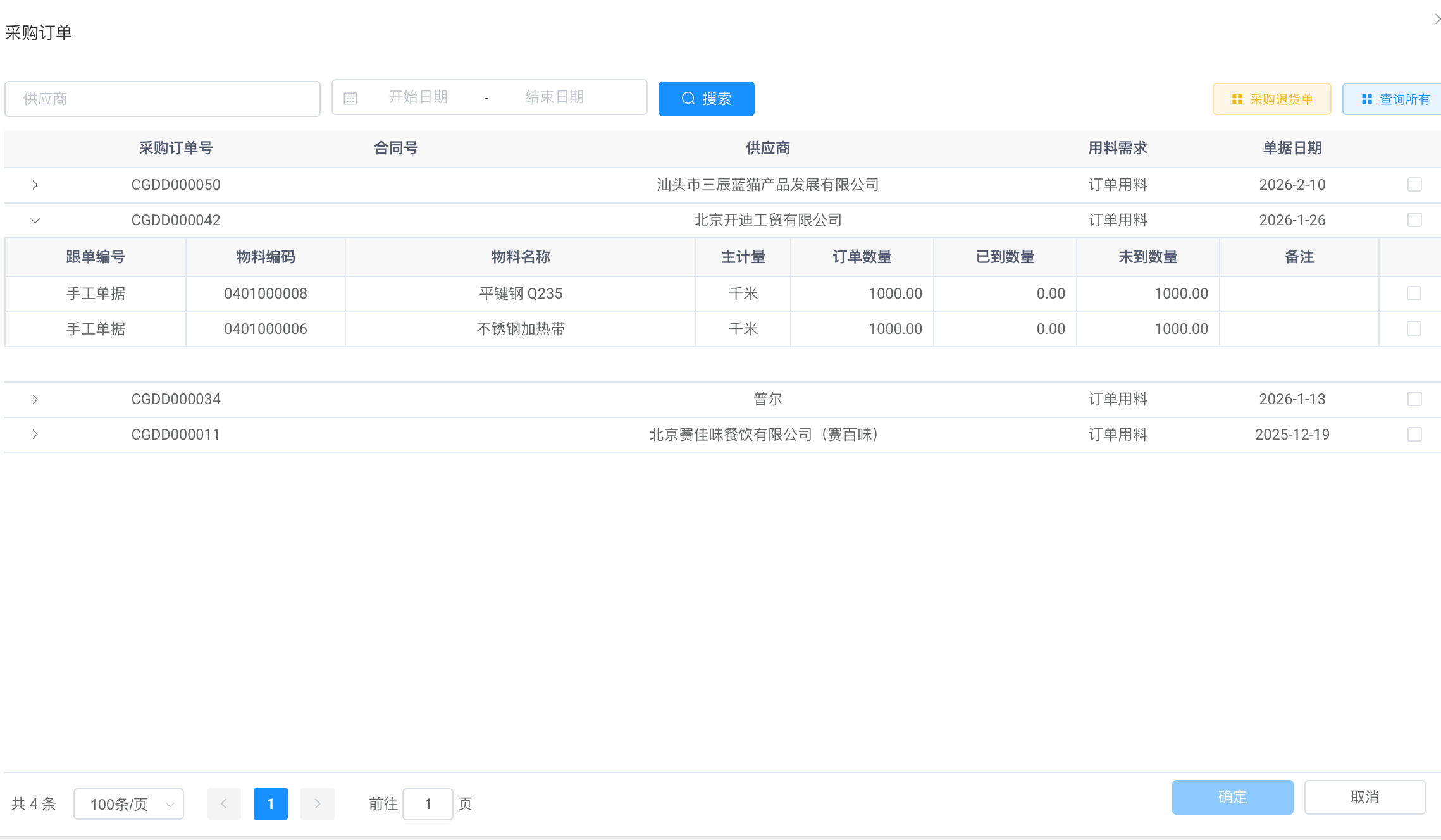Click page number 1 in pagination

(x=270, y=803)
